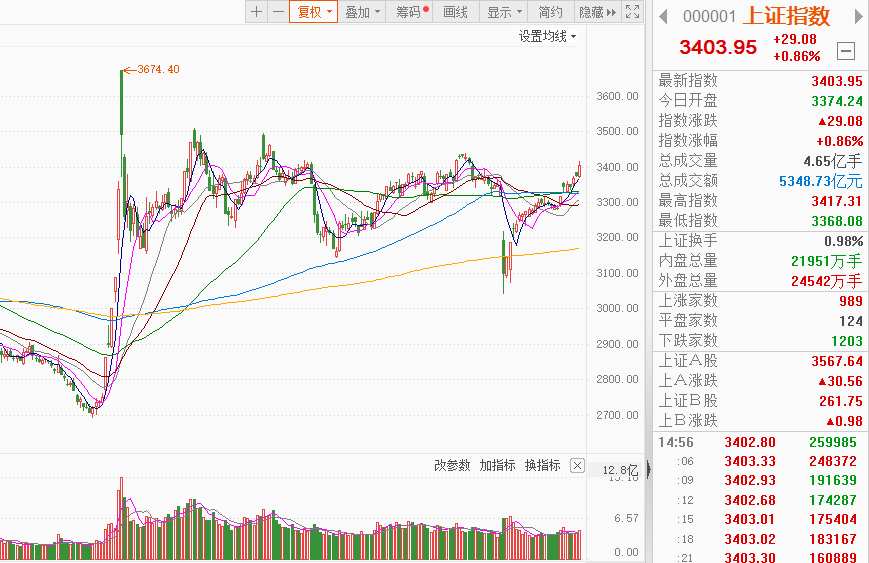869x563 pixels.
Task: Go to previous stock with left arrow
Action: tap(662, 16)
